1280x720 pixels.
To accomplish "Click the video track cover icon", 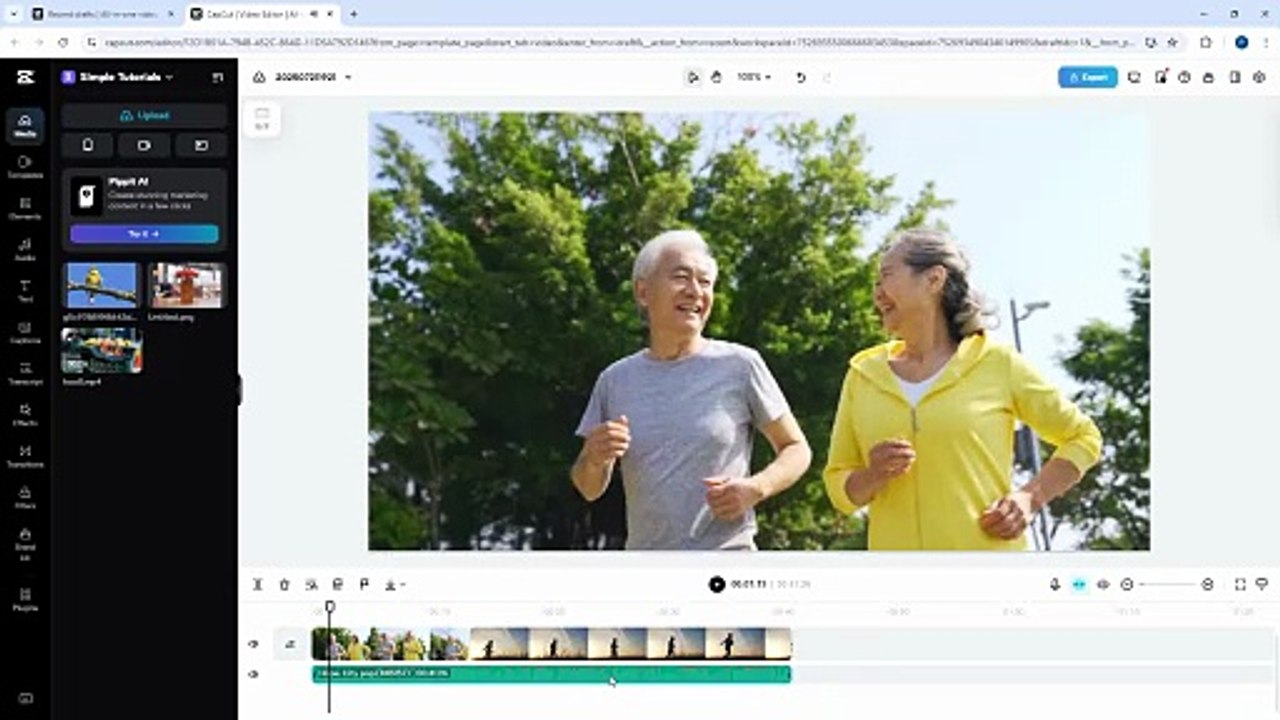I will 290,644.
